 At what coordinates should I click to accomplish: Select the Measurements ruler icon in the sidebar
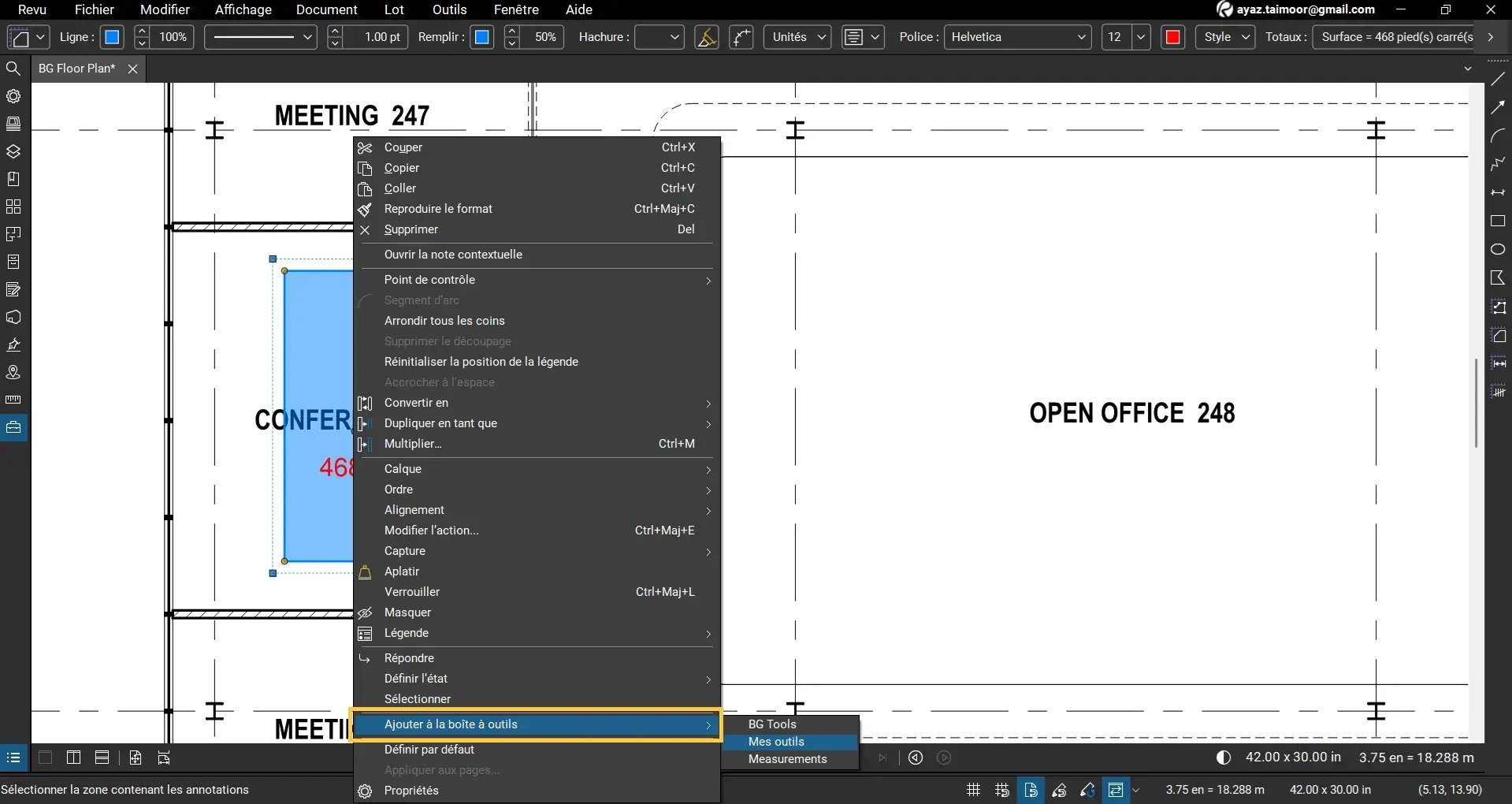tap(13, 400)
